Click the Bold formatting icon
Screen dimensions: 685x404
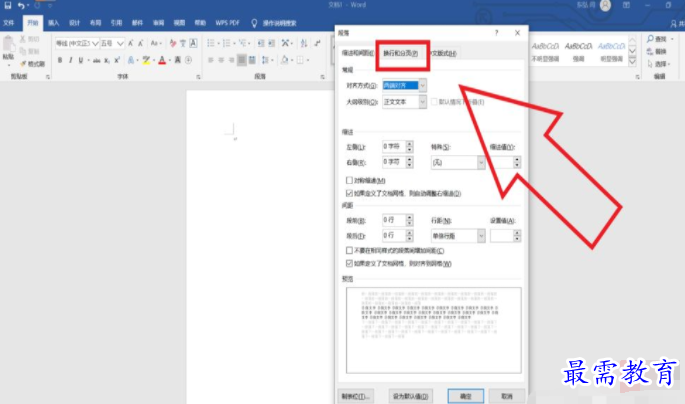click(x=60, y=60)
